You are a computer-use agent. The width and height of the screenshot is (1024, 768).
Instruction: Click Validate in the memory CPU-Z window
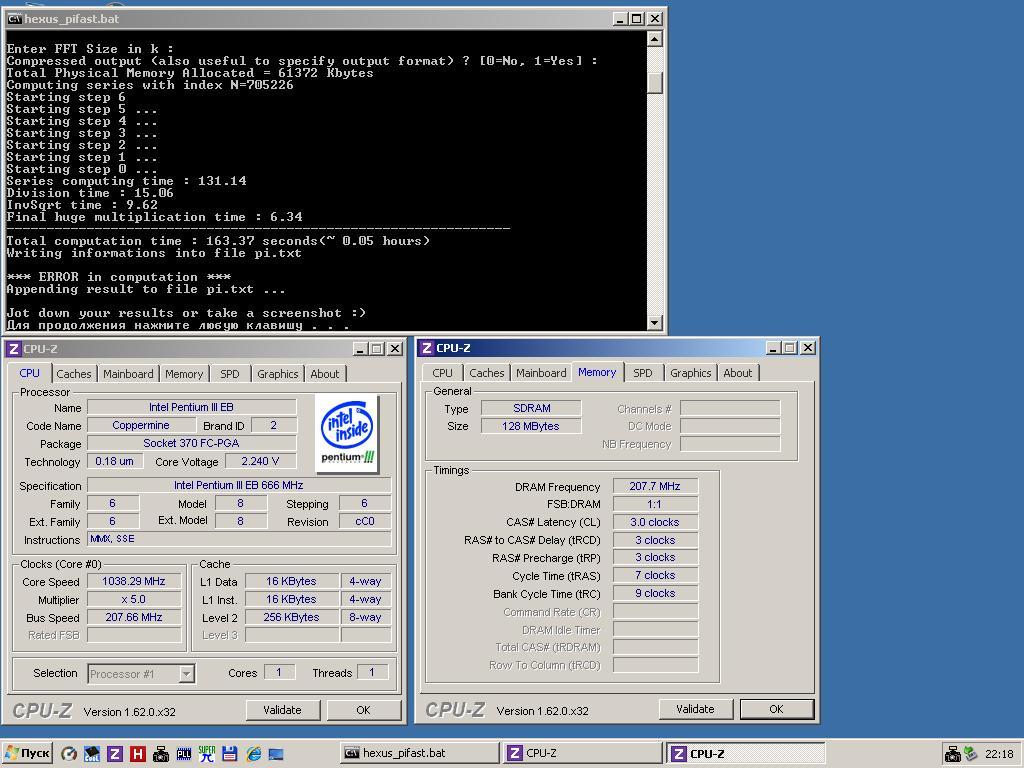coord(696,709)
